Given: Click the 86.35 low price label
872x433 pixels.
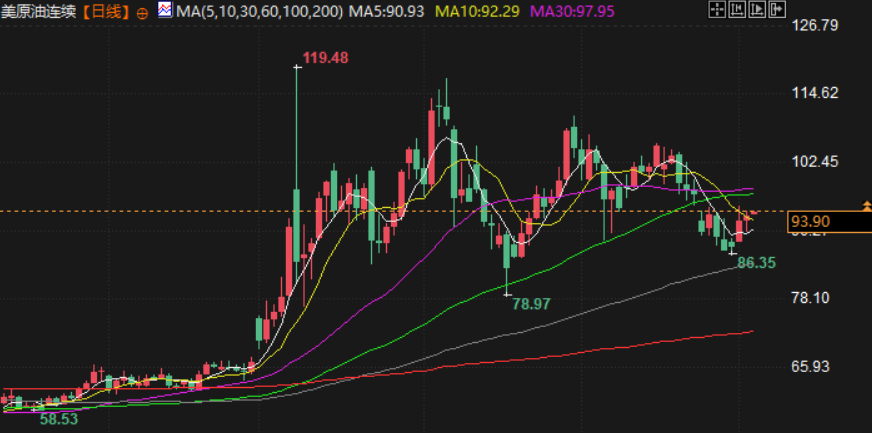Looking at the screenshot, I should click(x=756, y=263).
